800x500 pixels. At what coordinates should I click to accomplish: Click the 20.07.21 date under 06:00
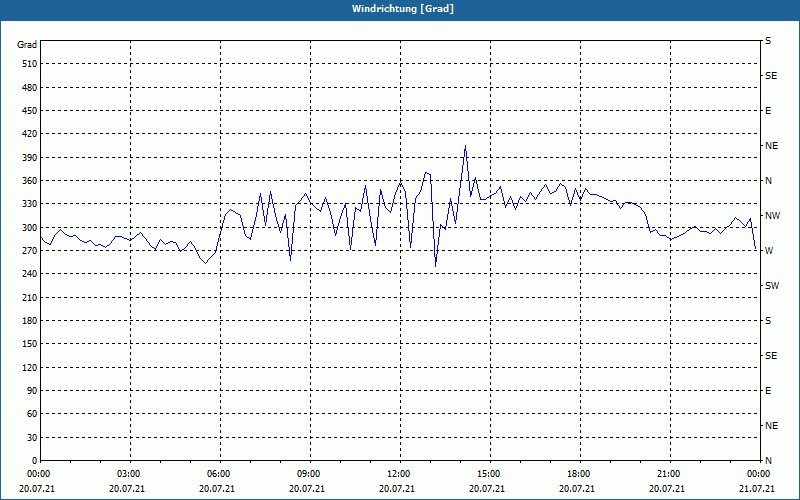coord(217,489)
